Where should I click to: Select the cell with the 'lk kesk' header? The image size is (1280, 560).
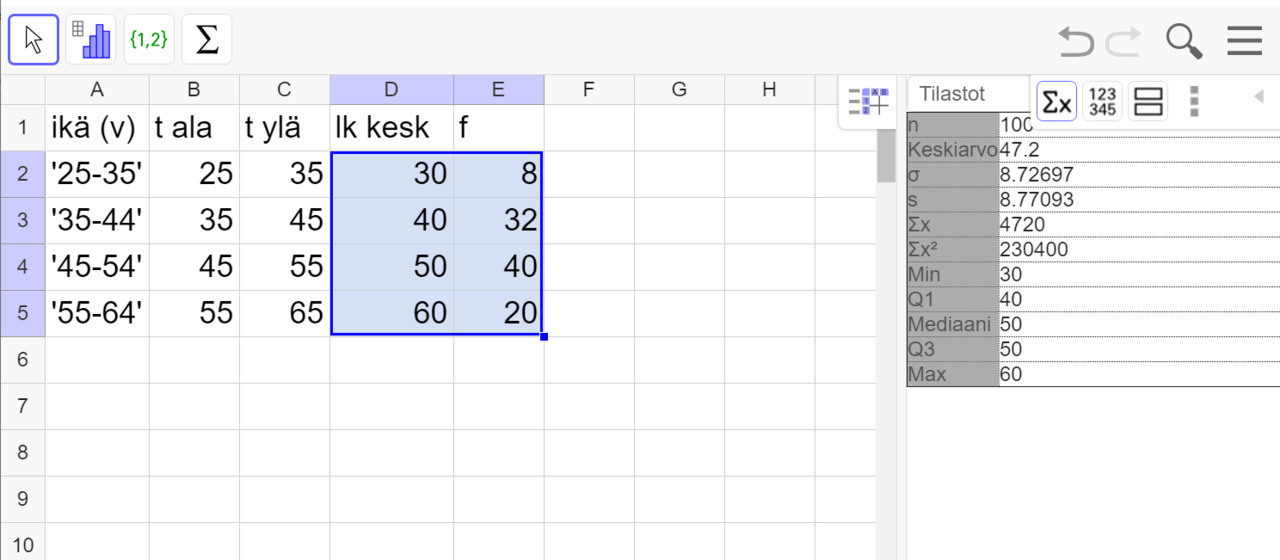click(x=391, y=128)
